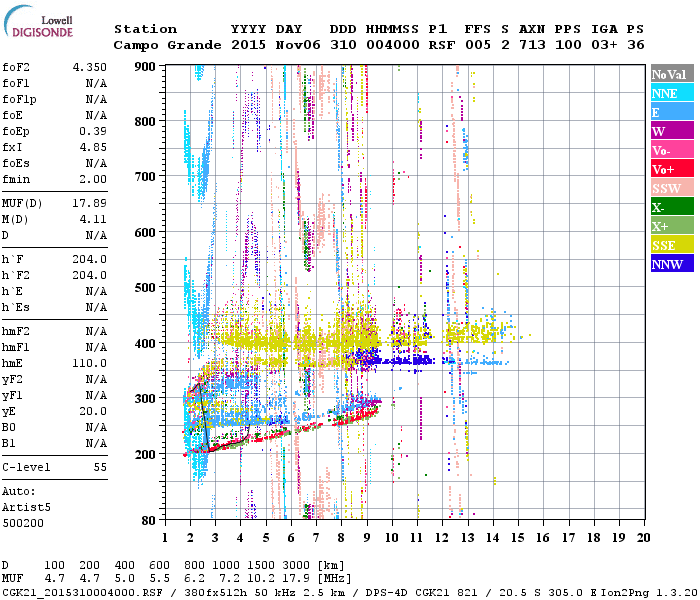
Task: Click the foF1 N/A value
Action: [96, 83]
